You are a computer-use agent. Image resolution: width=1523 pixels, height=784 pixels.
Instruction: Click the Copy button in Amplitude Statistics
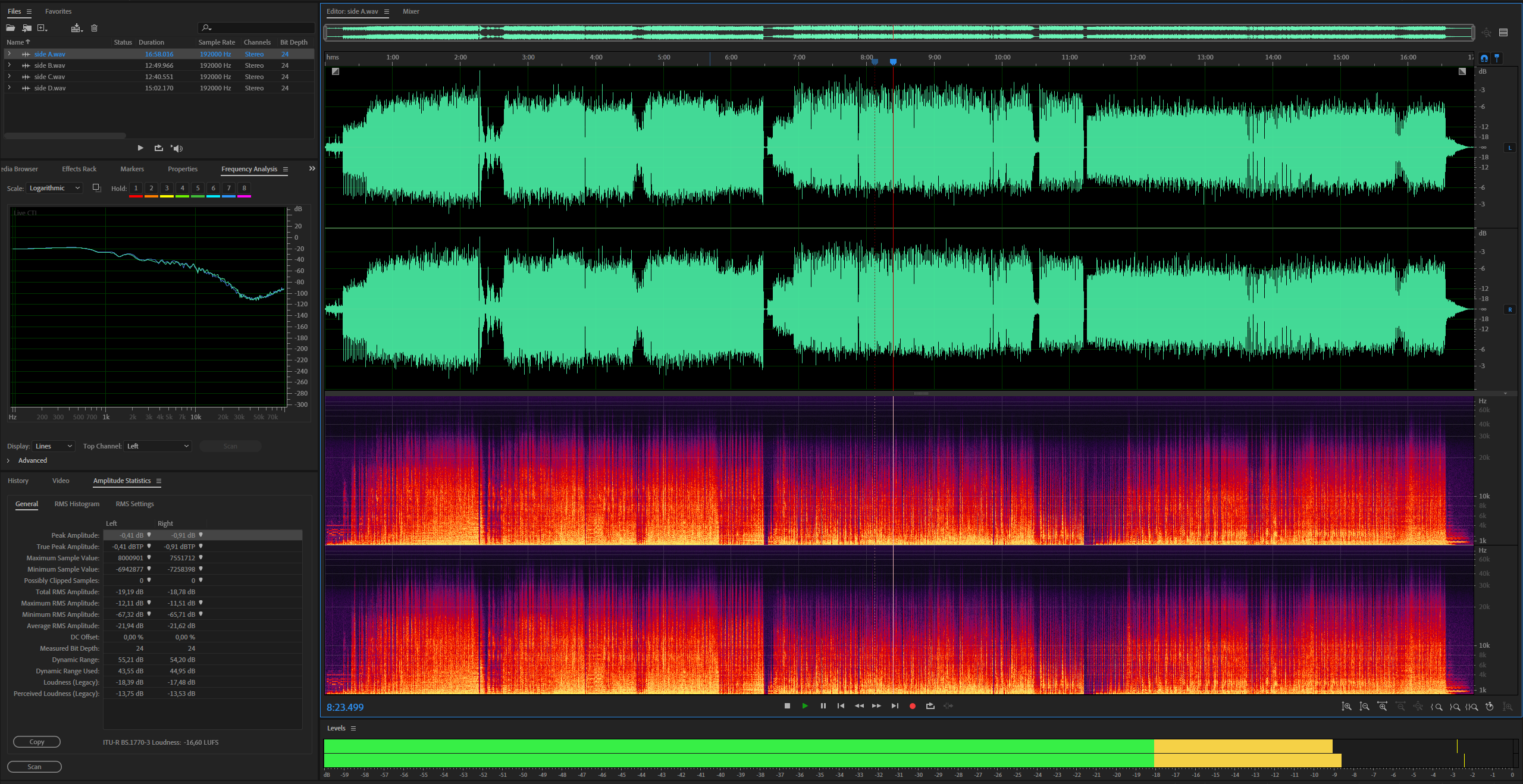click(x=37, y=742)
